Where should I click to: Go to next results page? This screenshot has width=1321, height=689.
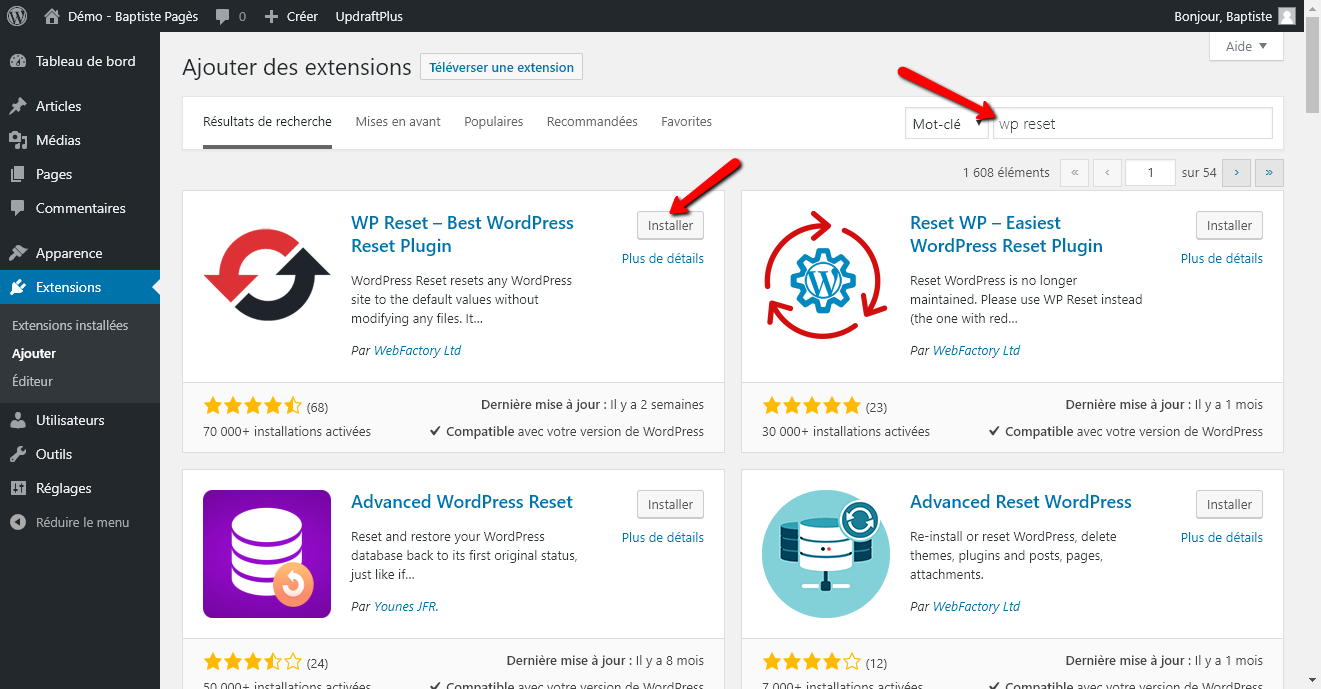coord(1236,173)
